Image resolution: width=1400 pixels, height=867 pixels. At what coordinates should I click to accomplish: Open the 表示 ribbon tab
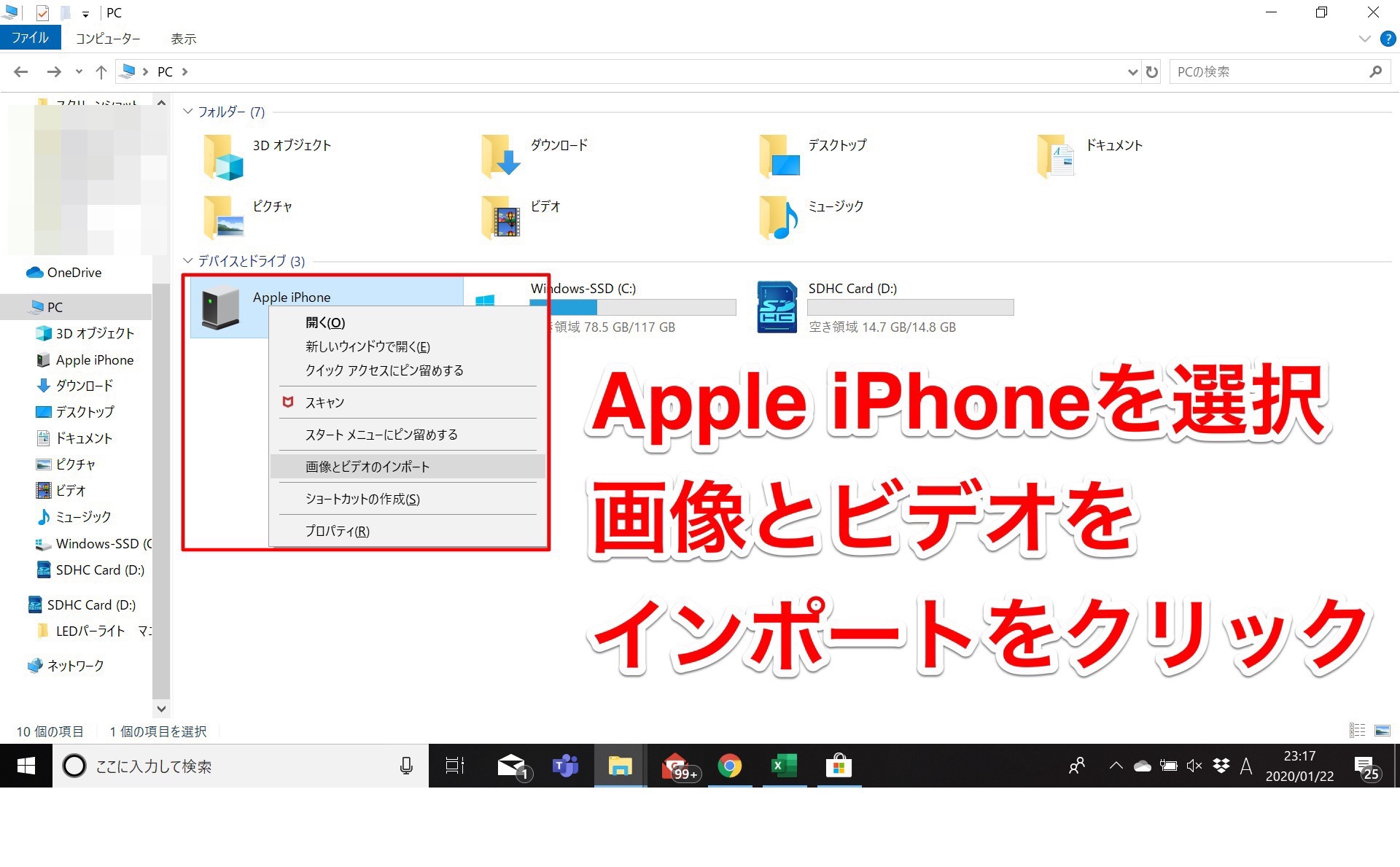coord(184,39)
